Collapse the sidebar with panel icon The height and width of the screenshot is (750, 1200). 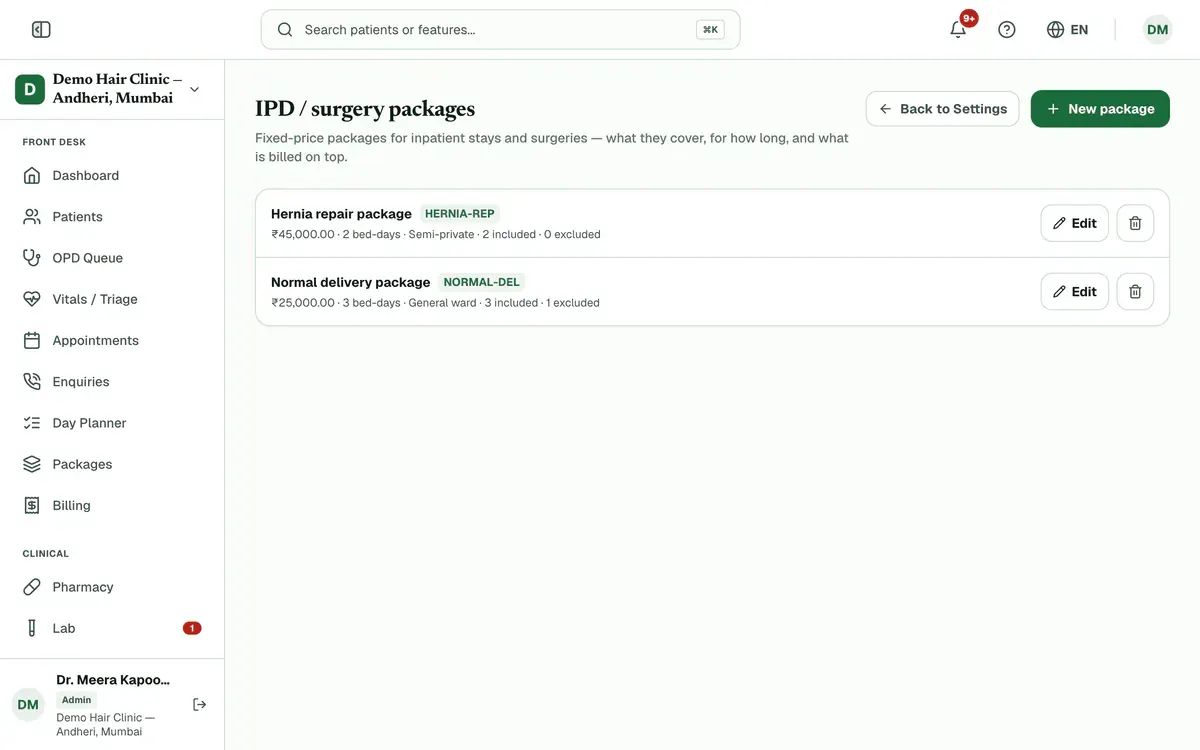(41, 30)
